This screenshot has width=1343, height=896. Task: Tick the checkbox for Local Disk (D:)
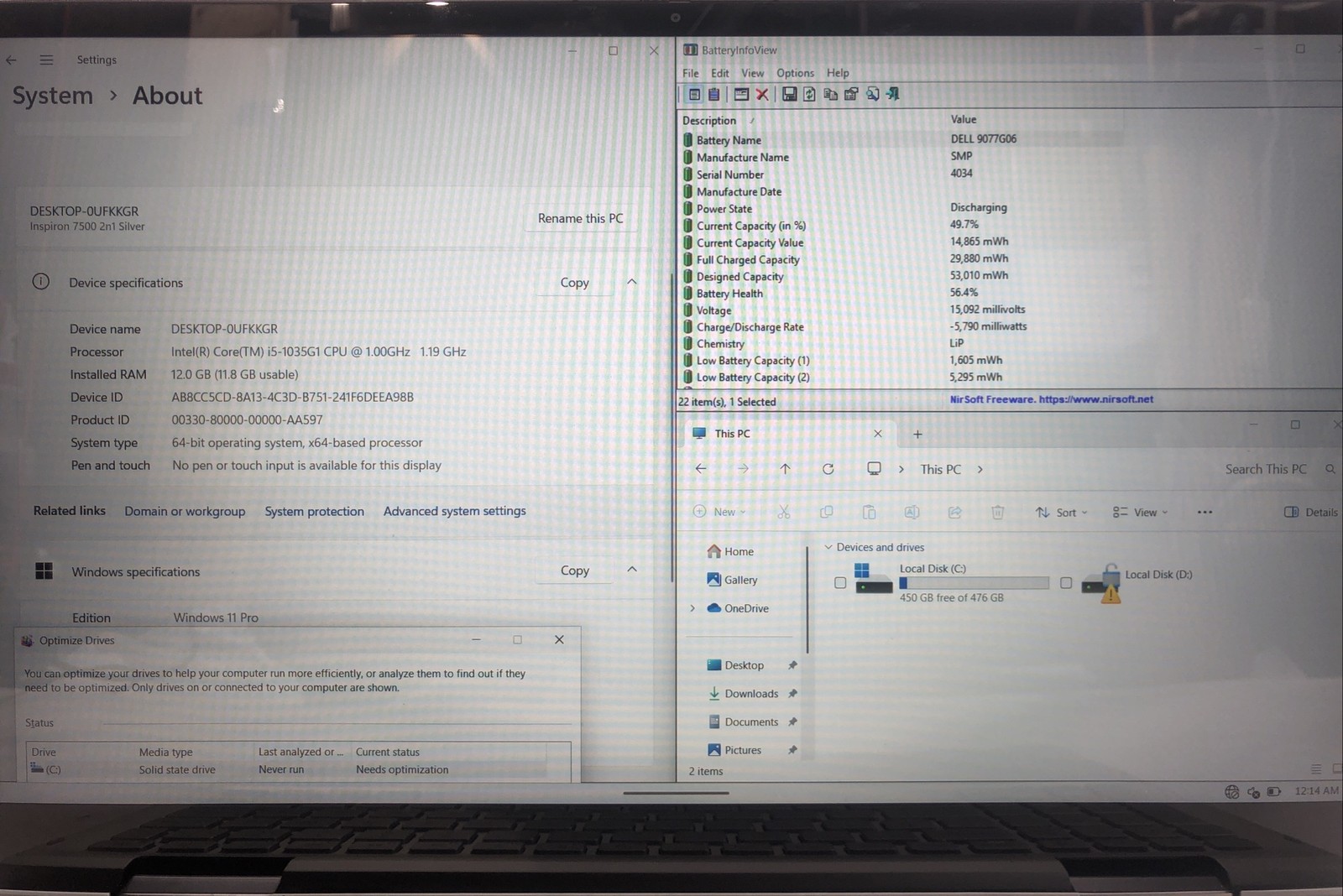click(1066, 582)
